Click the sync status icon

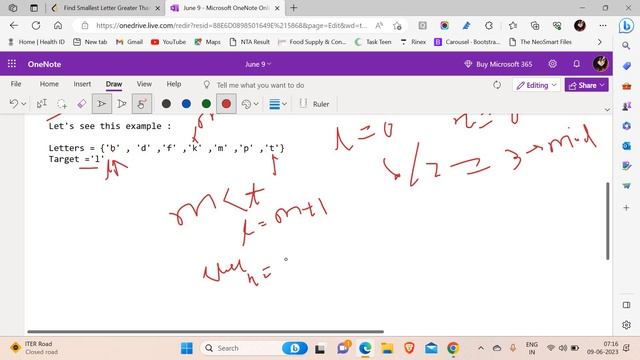(x=497, y=85)
